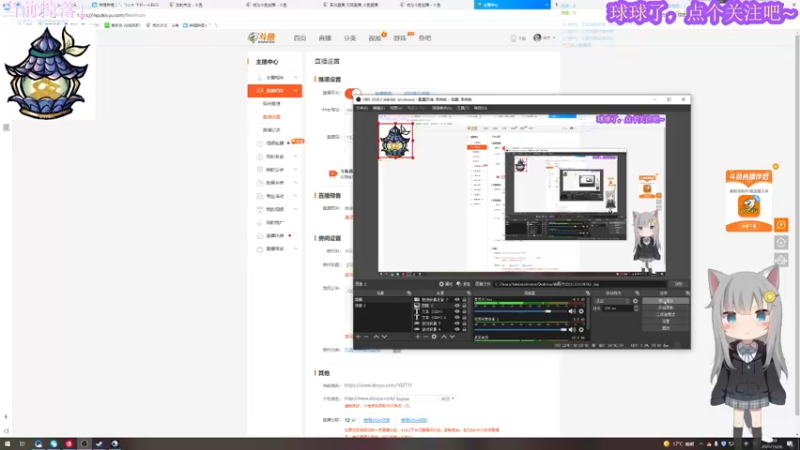Mute the second audio mixer channel speaker icon
Image resolution: width=800 pixels, height=450 pixels.
pyautogui.click(x=572, y=330)
